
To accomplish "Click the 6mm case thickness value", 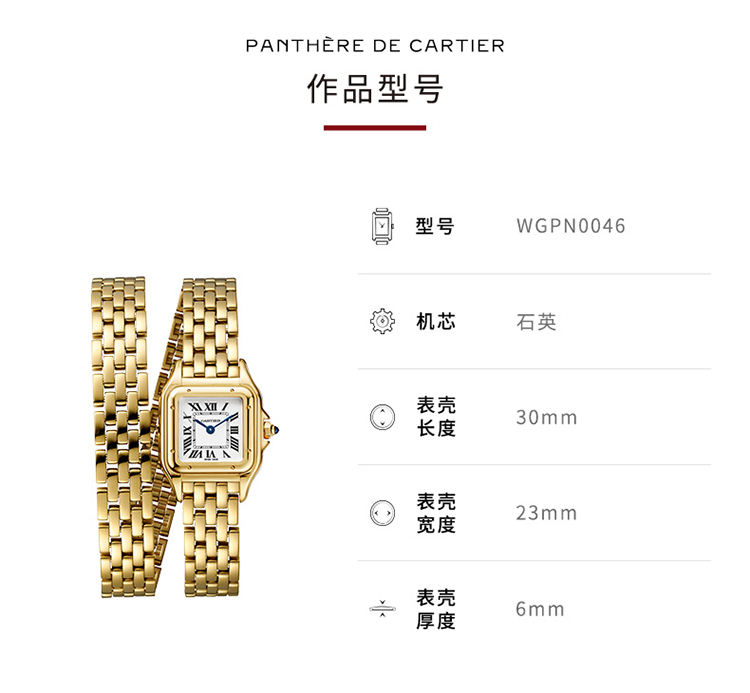I will (540, 609).
